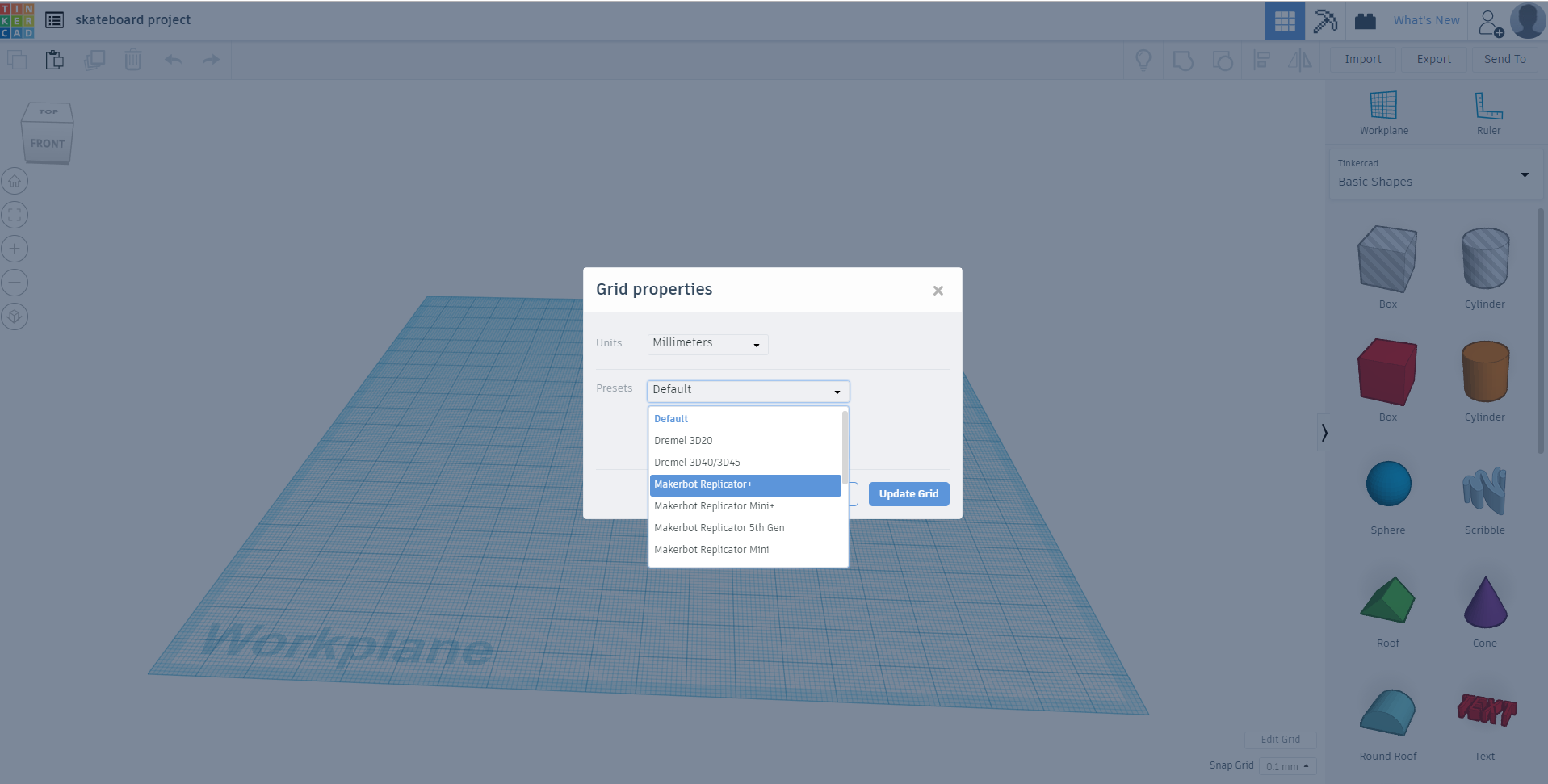Toggle perspective/orthographic view icon
This screenshot has width=1548, height=784.
point(15,317)
